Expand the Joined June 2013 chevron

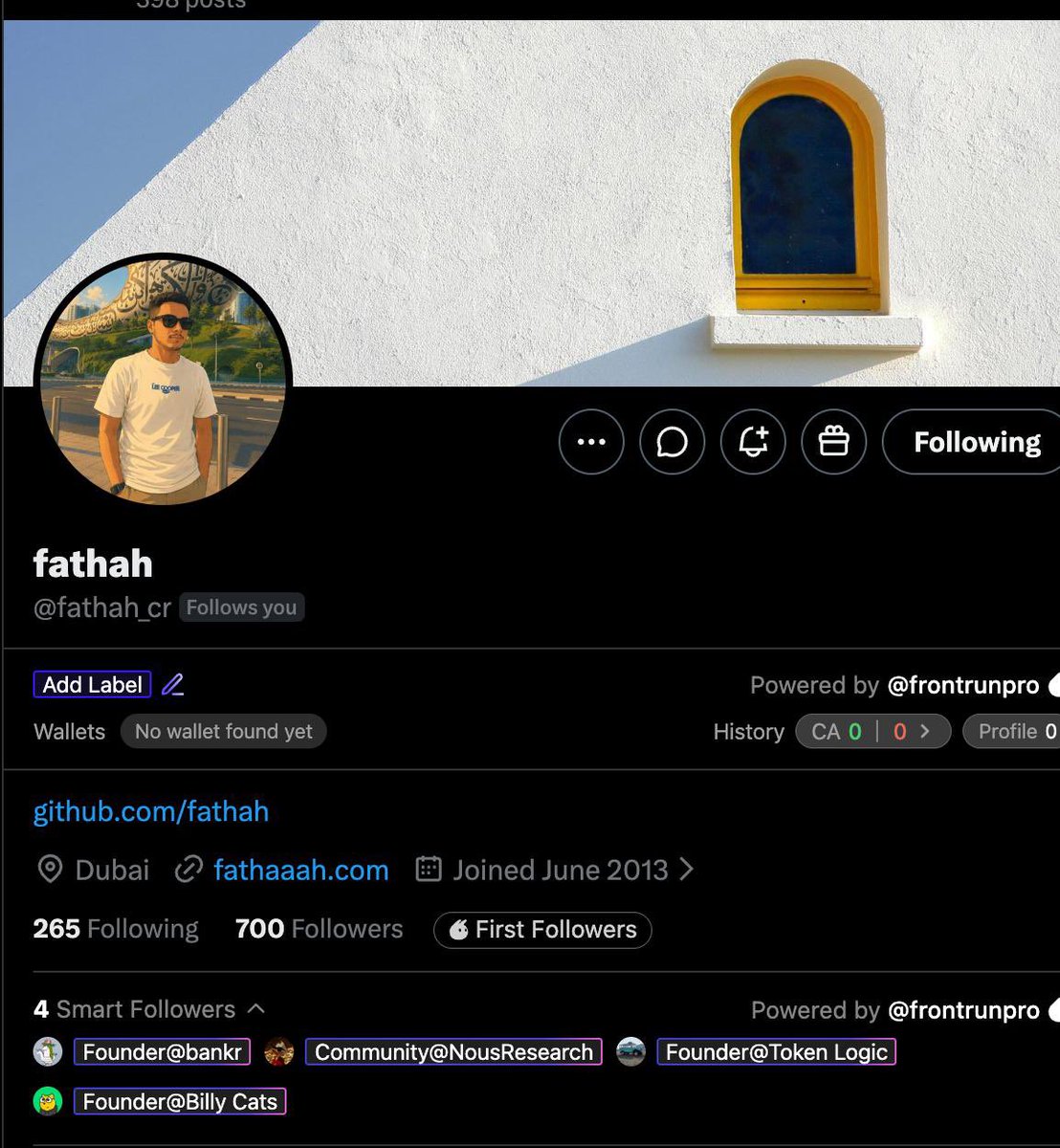(685, 870)
